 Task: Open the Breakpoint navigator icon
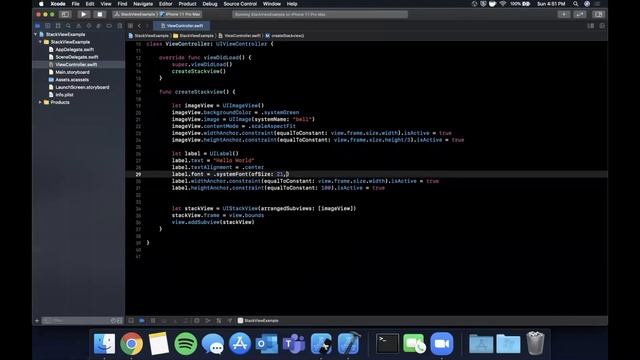[x=109, y=26]
